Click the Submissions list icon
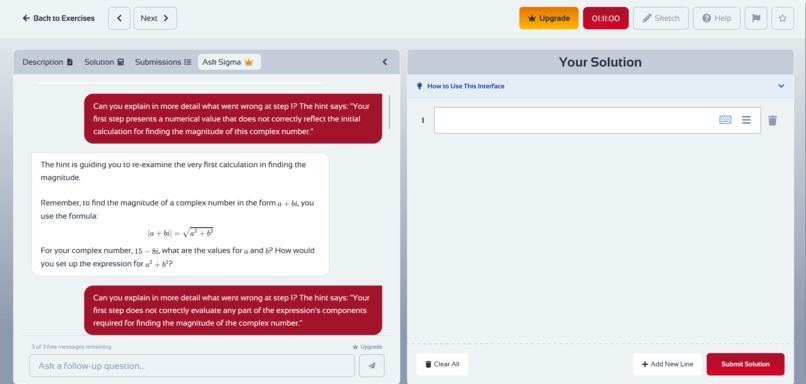 tap(188, 62)
